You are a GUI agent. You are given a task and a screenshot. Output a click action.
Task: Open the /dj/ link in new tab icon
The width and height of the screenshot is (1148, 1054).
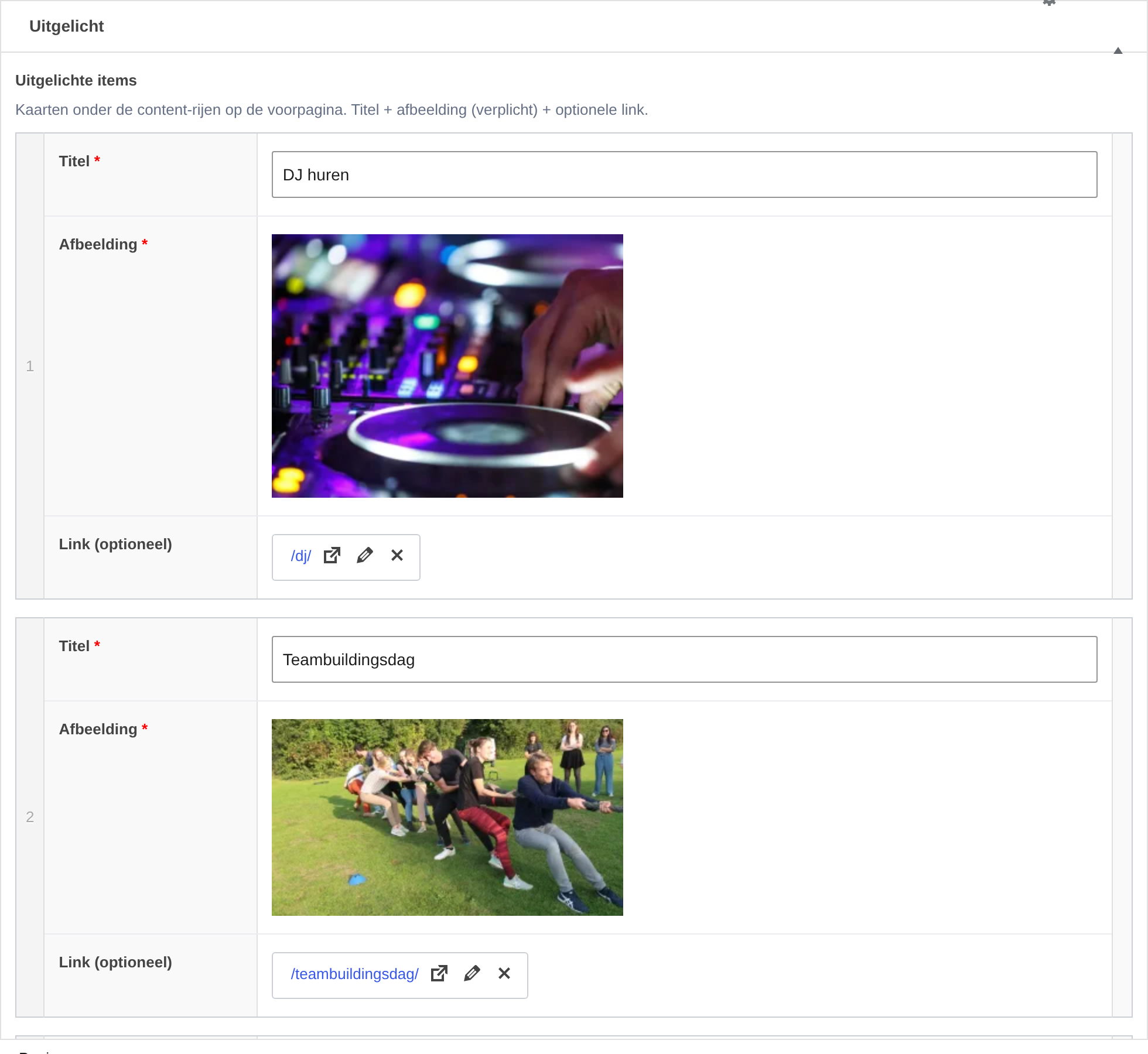(332, 555)
